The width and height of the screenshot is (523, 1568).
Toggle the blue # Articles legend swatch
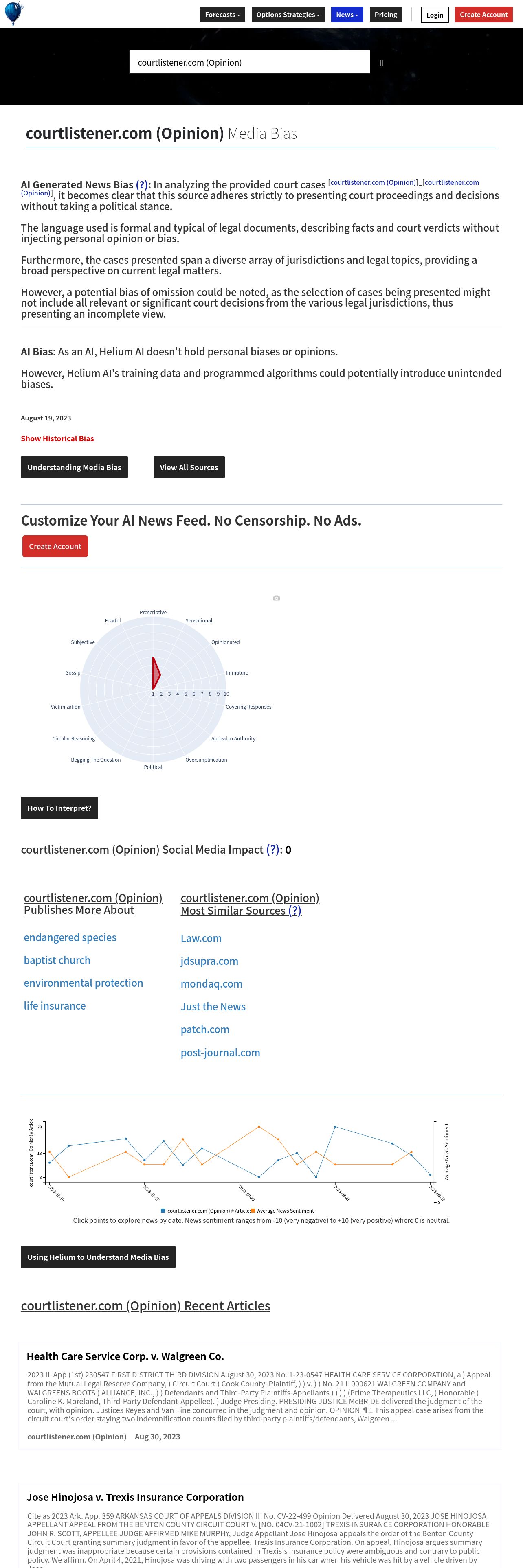pyautogui.click(x=163, y=1211)
